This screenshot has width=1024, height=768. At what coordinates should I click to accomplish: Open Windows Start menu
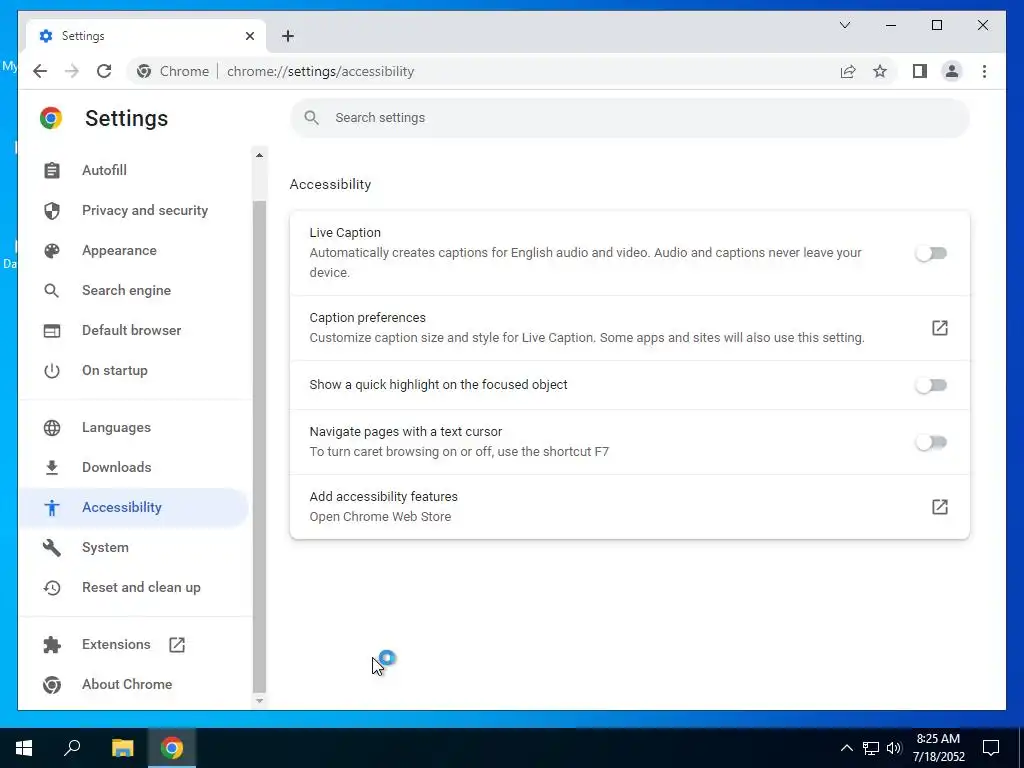click(x=24, y=748)
